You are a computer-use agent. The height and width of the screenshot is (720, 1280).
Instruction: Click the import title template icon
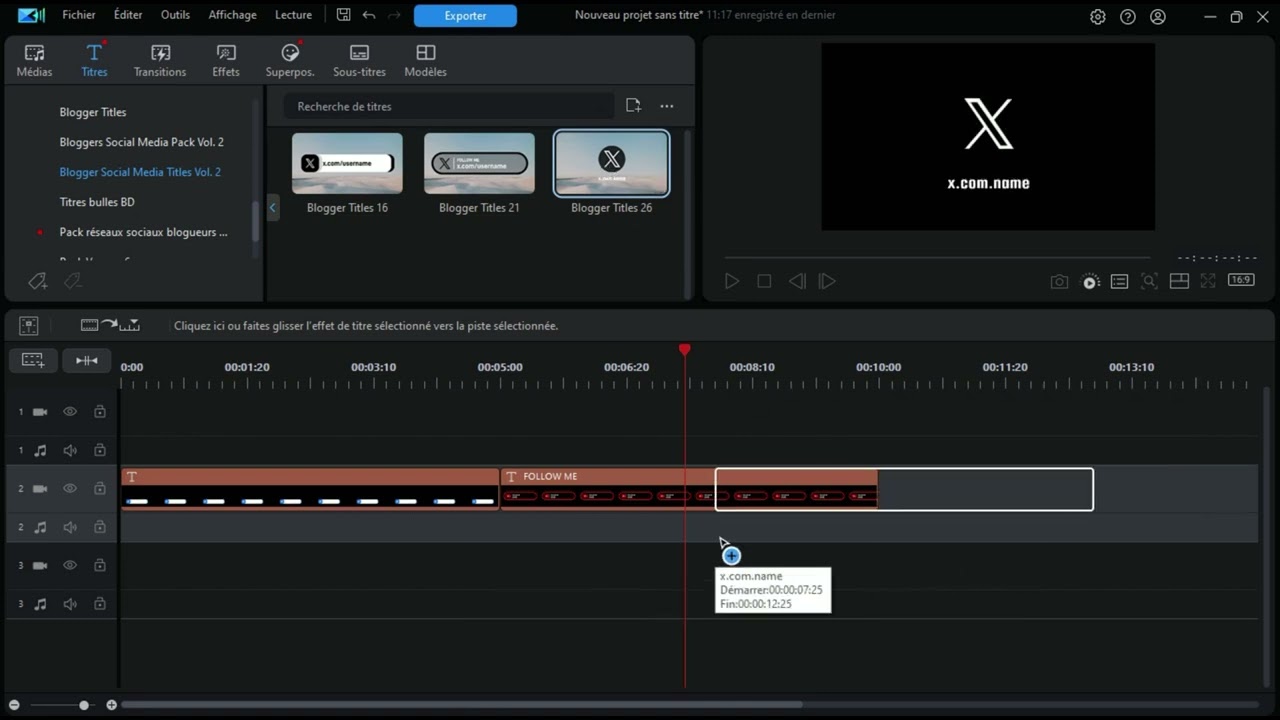[x=633, y=106]
